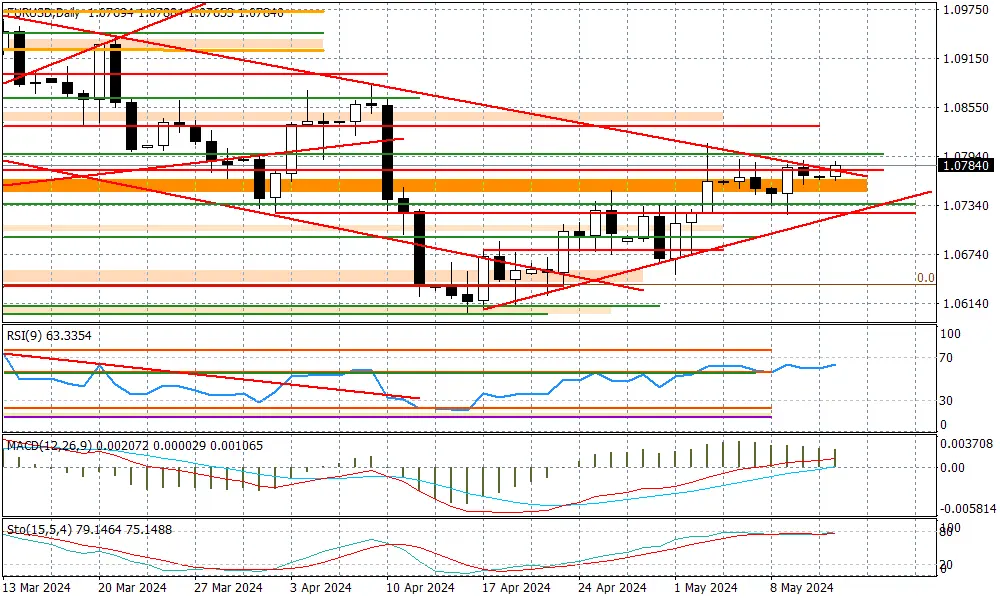Click the 1 May 2024 date label

pos(706,588)
